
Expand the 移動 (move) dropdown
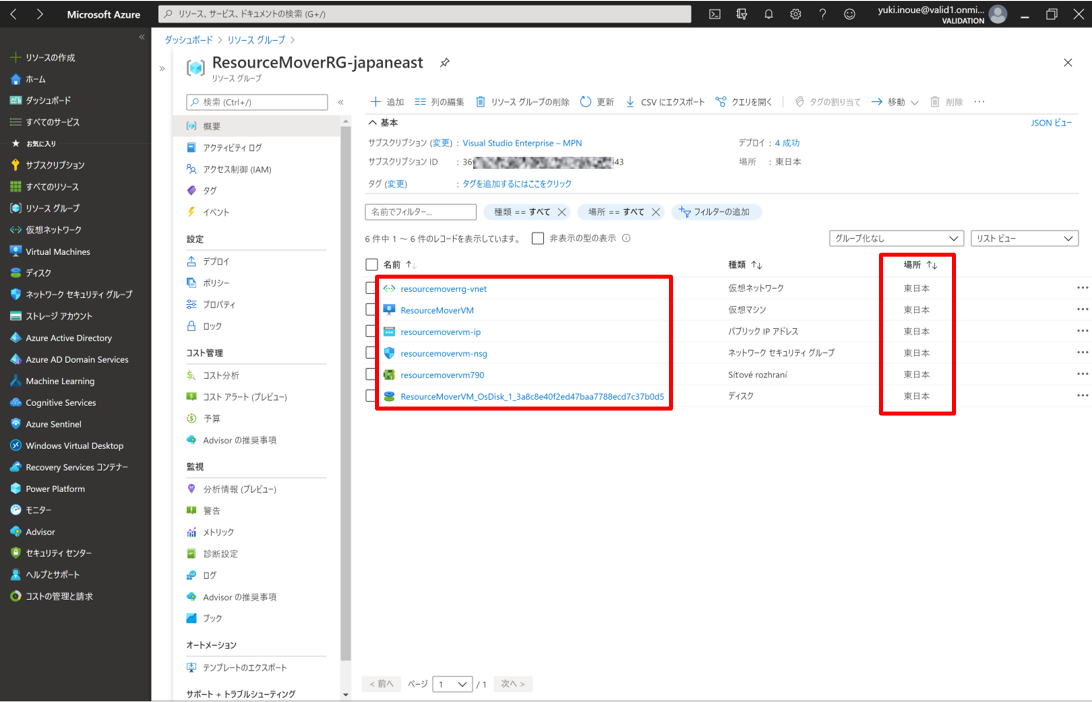tap(914, 102)
